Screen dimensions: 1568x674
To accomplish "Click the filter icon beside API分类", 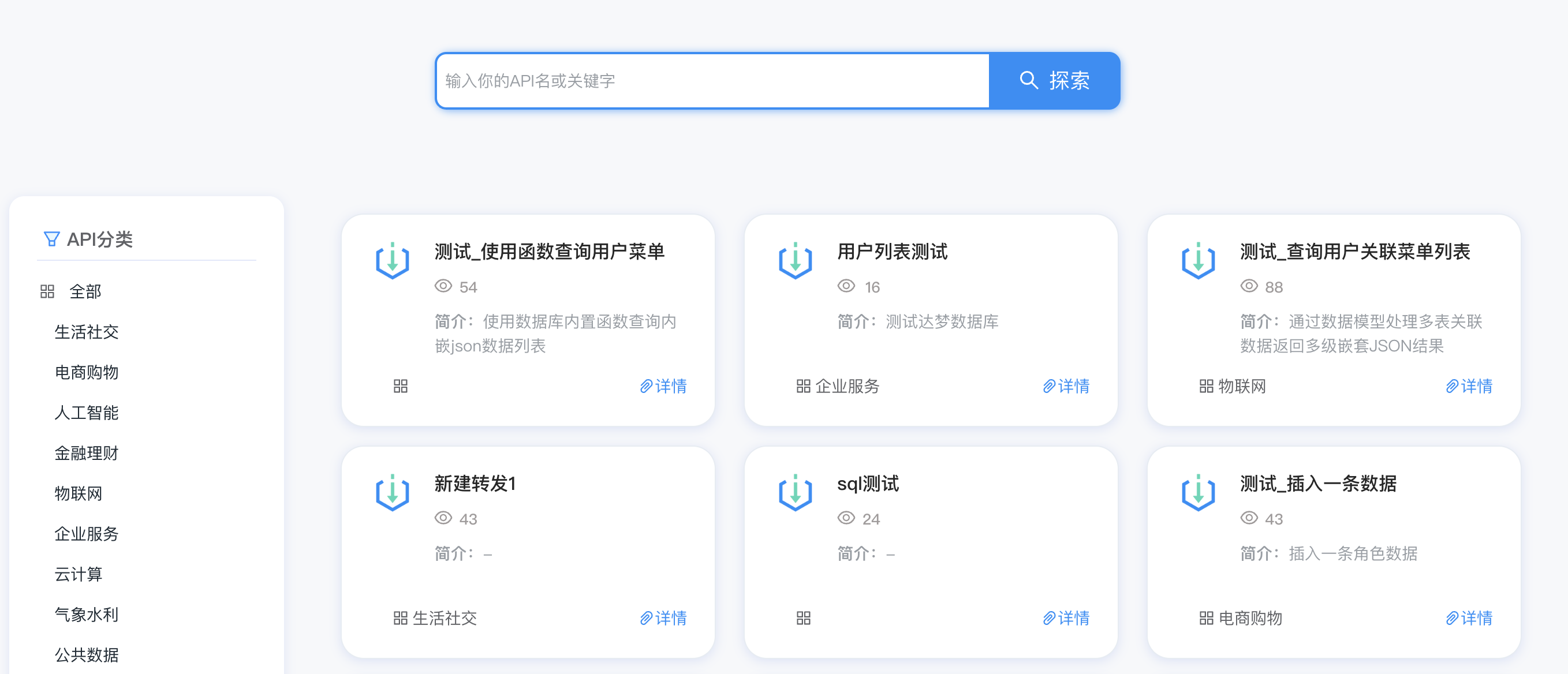I will (x=52, y=239).
